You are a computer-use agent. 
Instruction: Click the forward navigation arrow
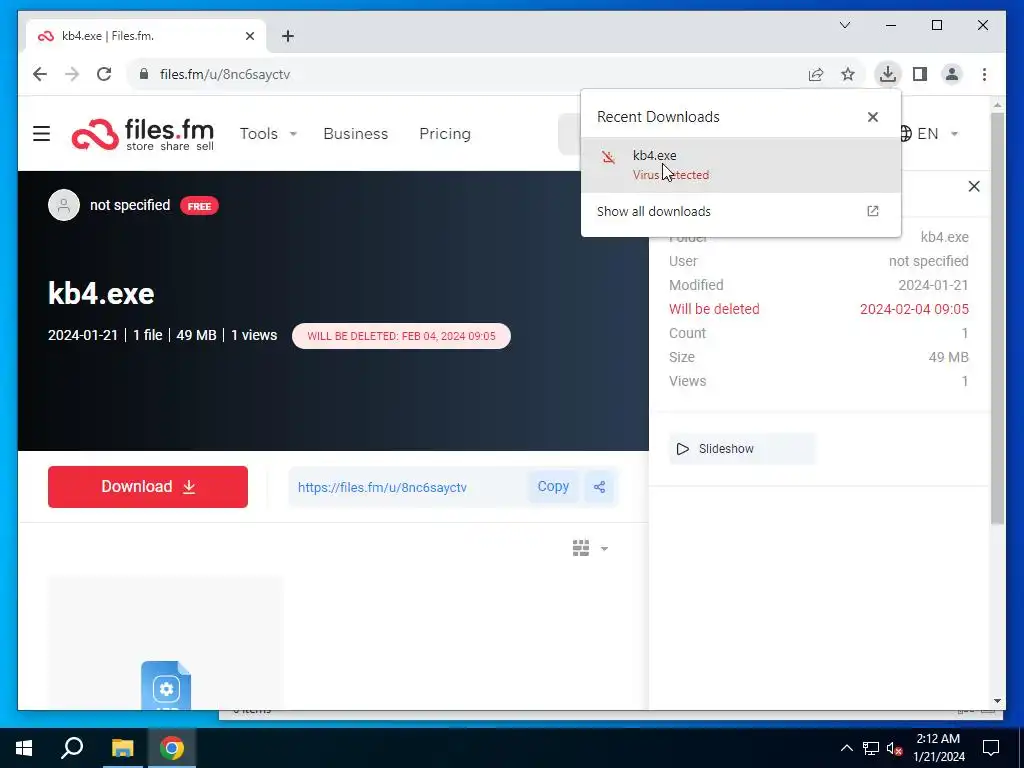click(x=72, y=74)
